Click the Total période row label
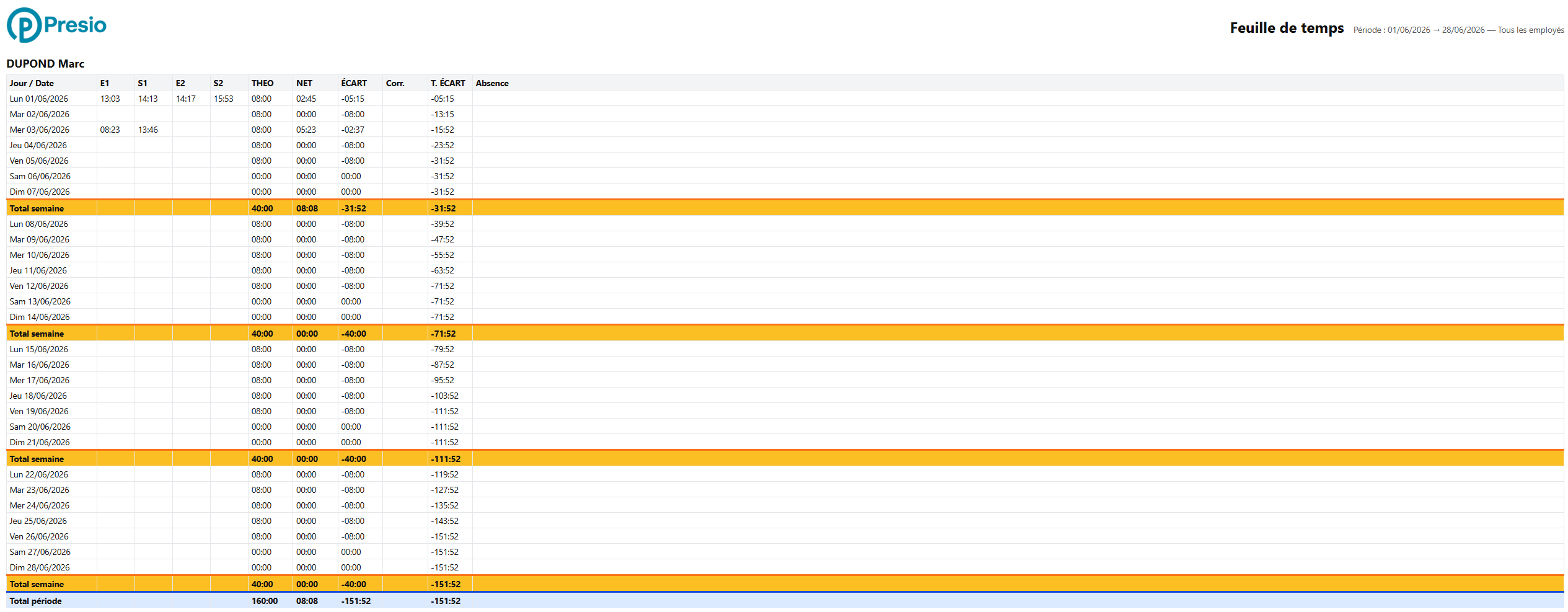The width and height of the screenshot is (1568, 612). click(x=35, y=601)
